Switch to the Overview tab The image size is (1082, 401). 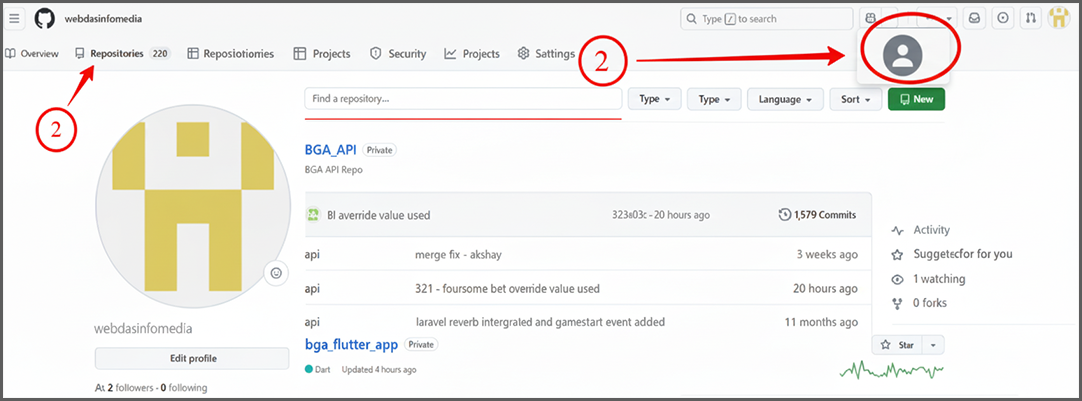32,54
